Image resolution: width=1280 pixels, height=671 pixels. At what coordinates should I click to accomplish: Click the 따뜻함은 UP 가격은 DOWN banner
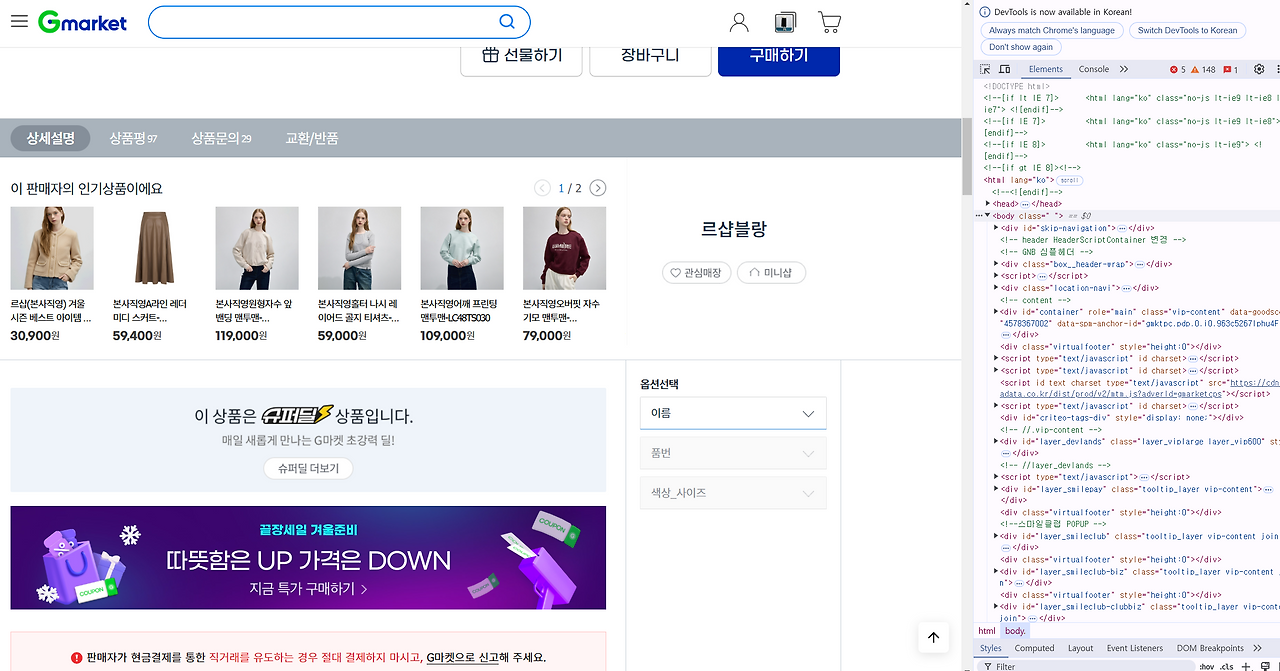tap(308, 558)
